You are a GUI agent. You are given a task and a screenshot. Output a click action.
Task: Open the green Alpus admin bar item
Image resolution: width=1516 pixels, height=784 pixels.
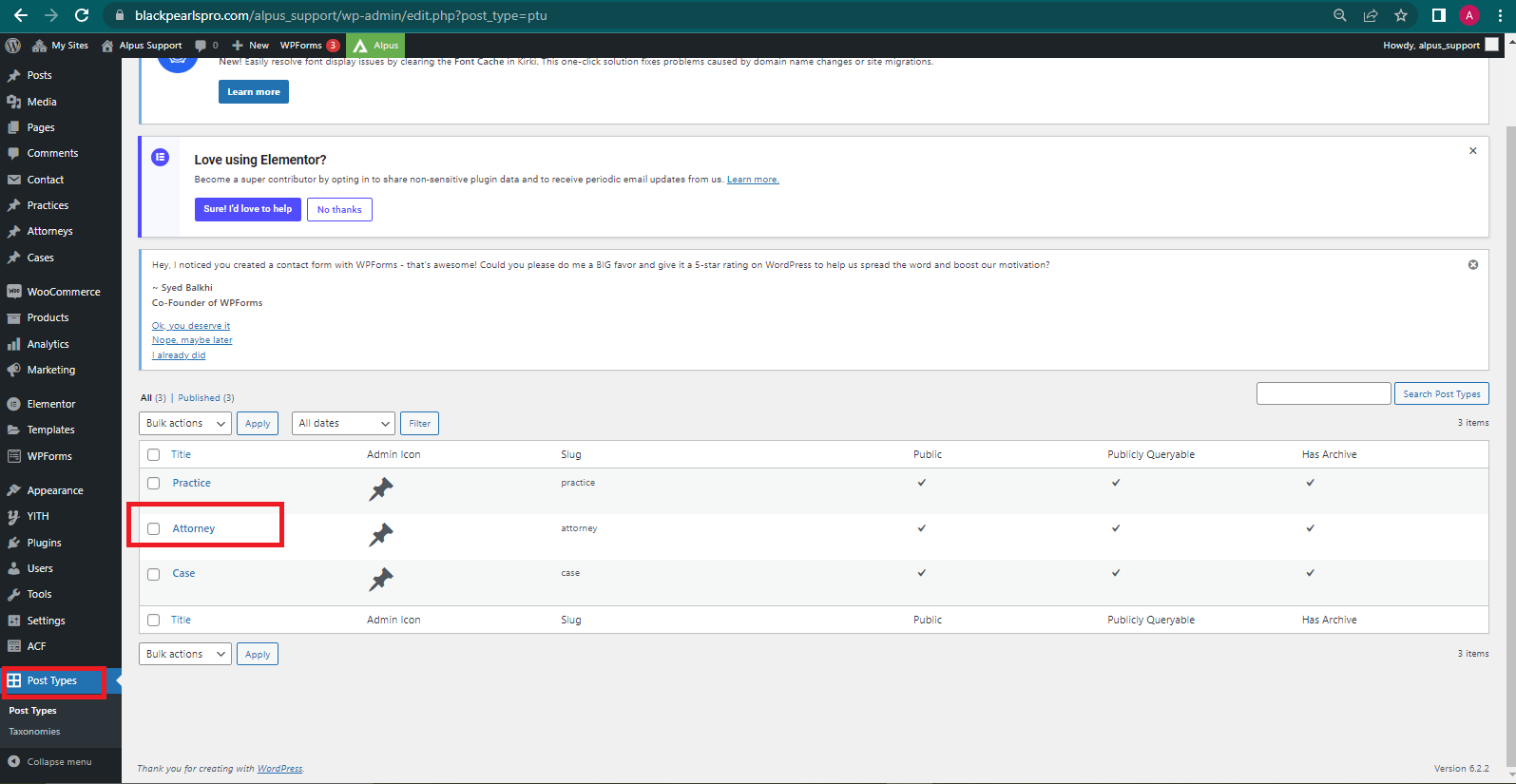tap(375, 45)
